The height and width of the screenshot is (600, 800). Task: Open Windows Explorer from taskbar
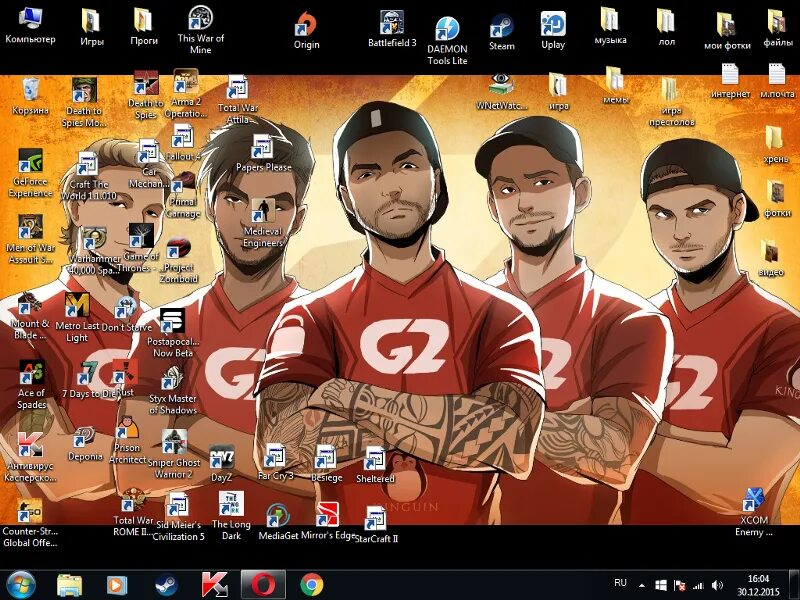[x=70, y=586]
